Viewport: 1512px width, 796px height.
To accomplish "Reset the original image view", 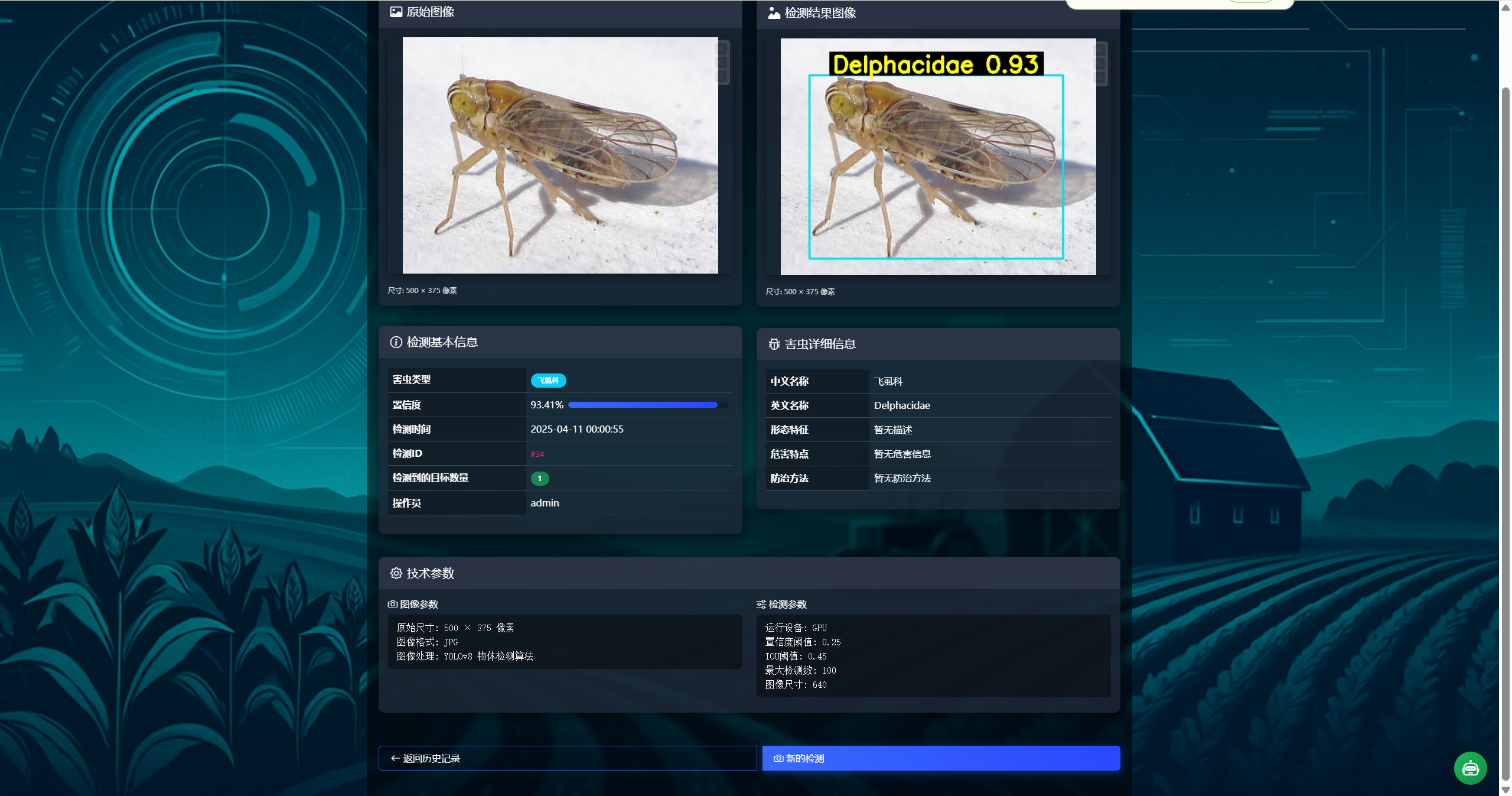I will [722, 76].
